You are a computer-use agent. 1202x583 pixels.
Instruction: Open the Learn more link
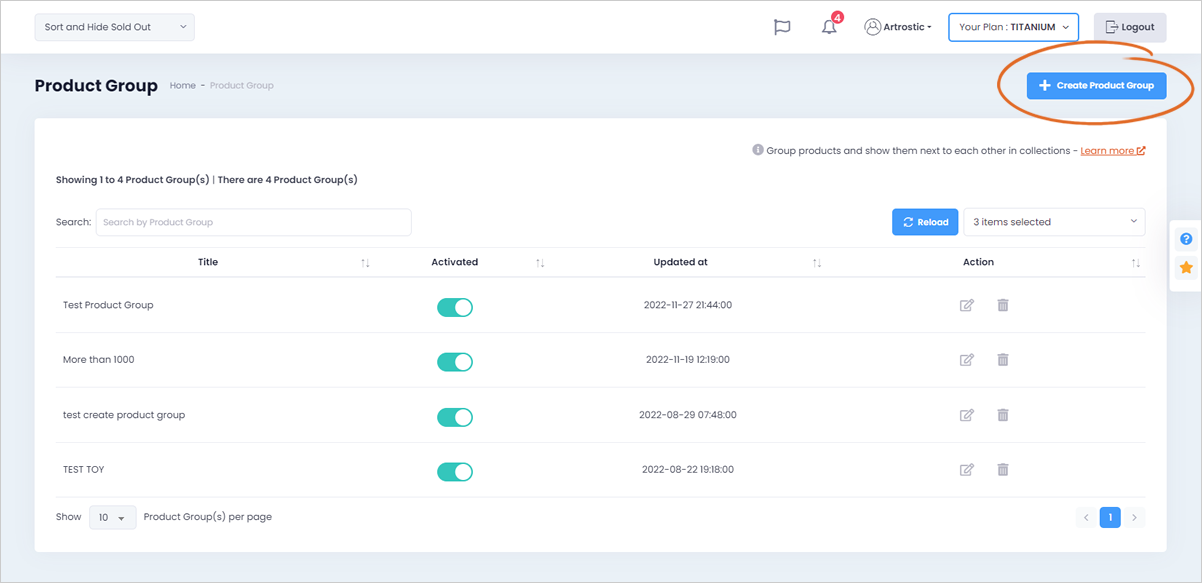(1113, 151)
